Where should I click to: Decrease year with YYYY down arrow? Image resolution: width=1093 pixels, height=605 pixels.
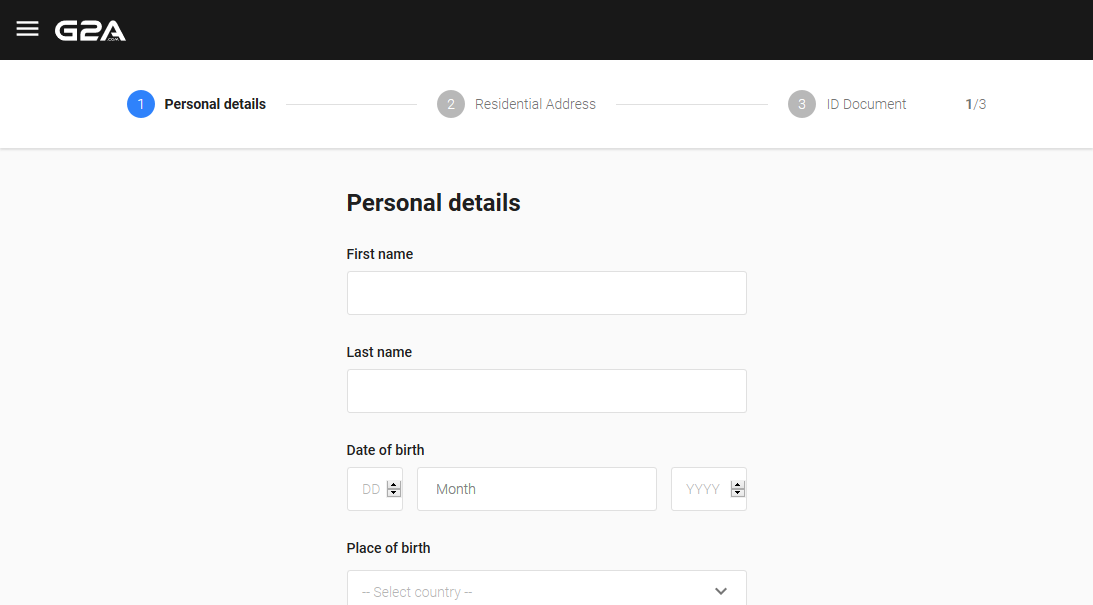737,493
